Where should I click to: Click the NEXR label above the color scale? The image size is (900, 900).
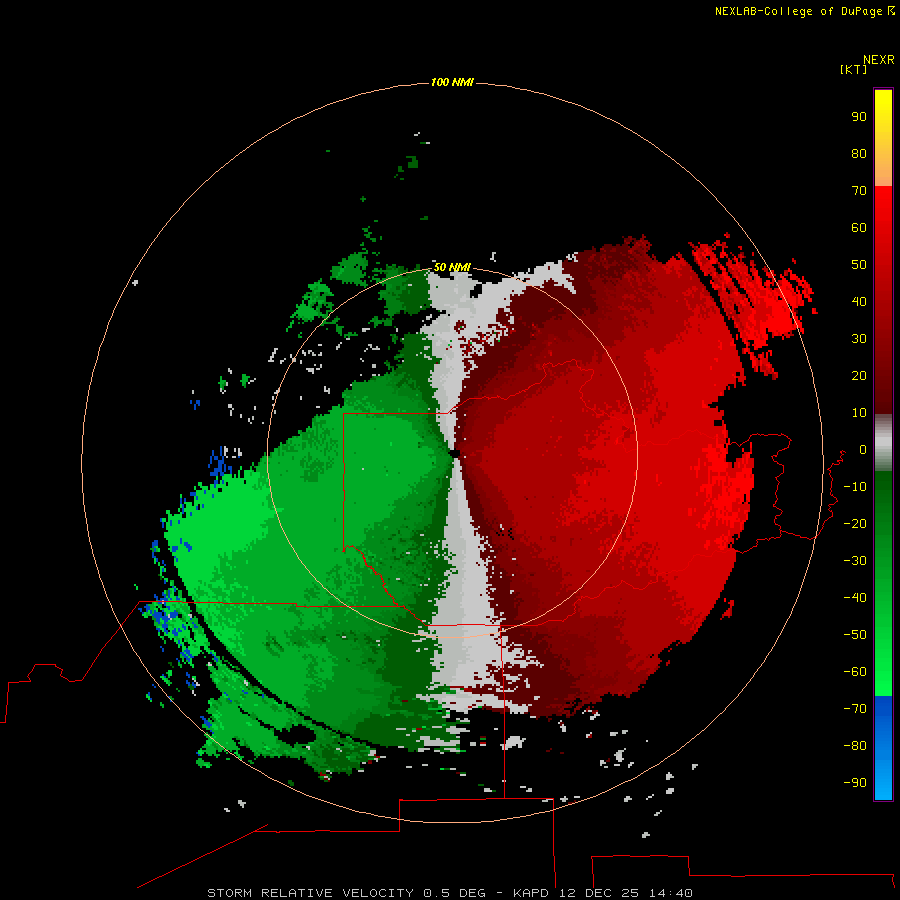879,60
